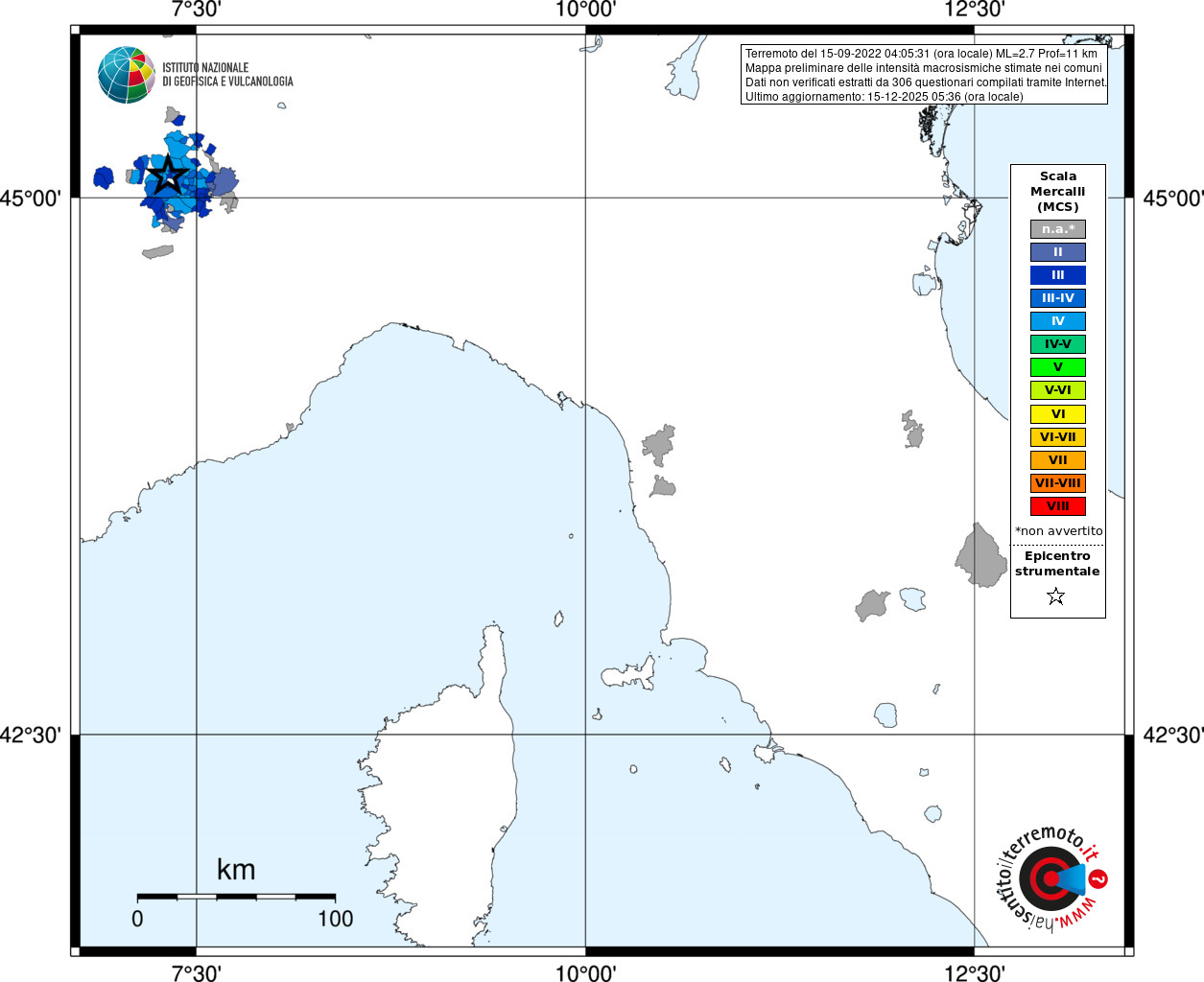Screen dimensions: 1204x982
Task: Click the 'ISTITUTO NAZIONALE DI GEOFISICA E VULCANOLOGIA' text
Action: pyautogui.click(x=227, y=75)
